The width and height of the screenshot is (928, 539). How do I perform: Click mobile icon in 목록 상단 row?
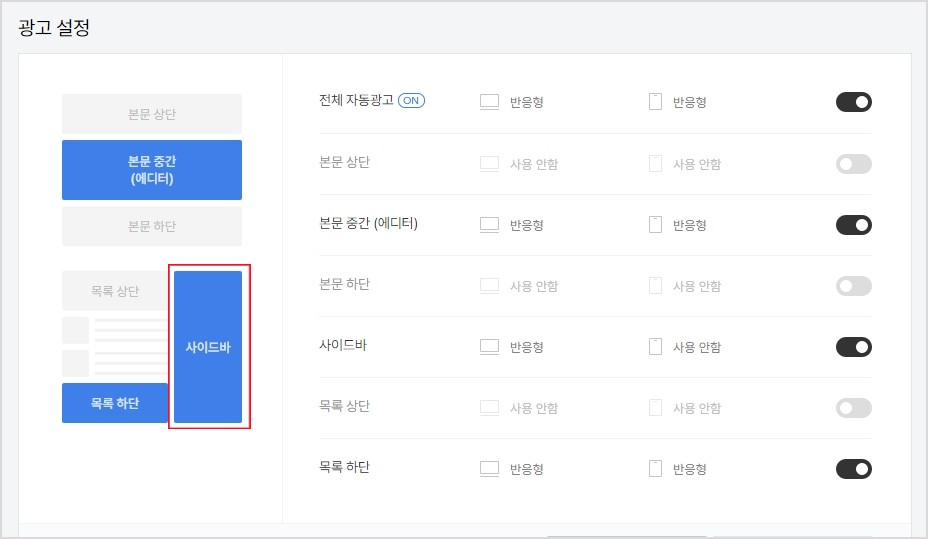(655, 408)
